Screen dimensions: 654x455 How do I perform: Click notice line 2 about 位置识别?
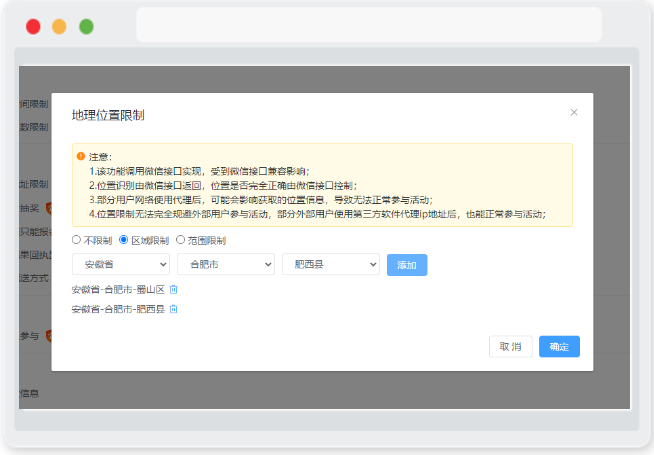point(223,186)
